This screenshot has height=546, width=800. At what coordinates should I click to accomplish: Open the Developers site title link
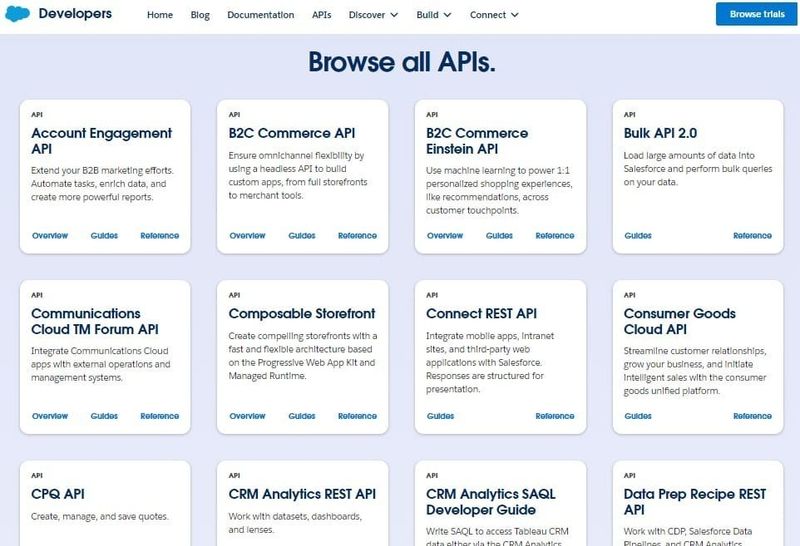(75, 14)
